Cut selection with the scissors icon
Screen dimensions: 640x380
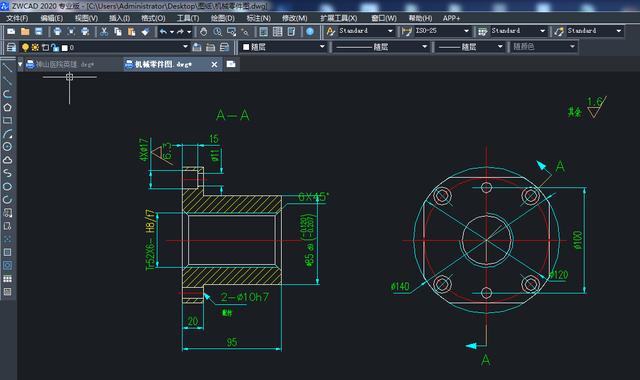pos(104,31)
